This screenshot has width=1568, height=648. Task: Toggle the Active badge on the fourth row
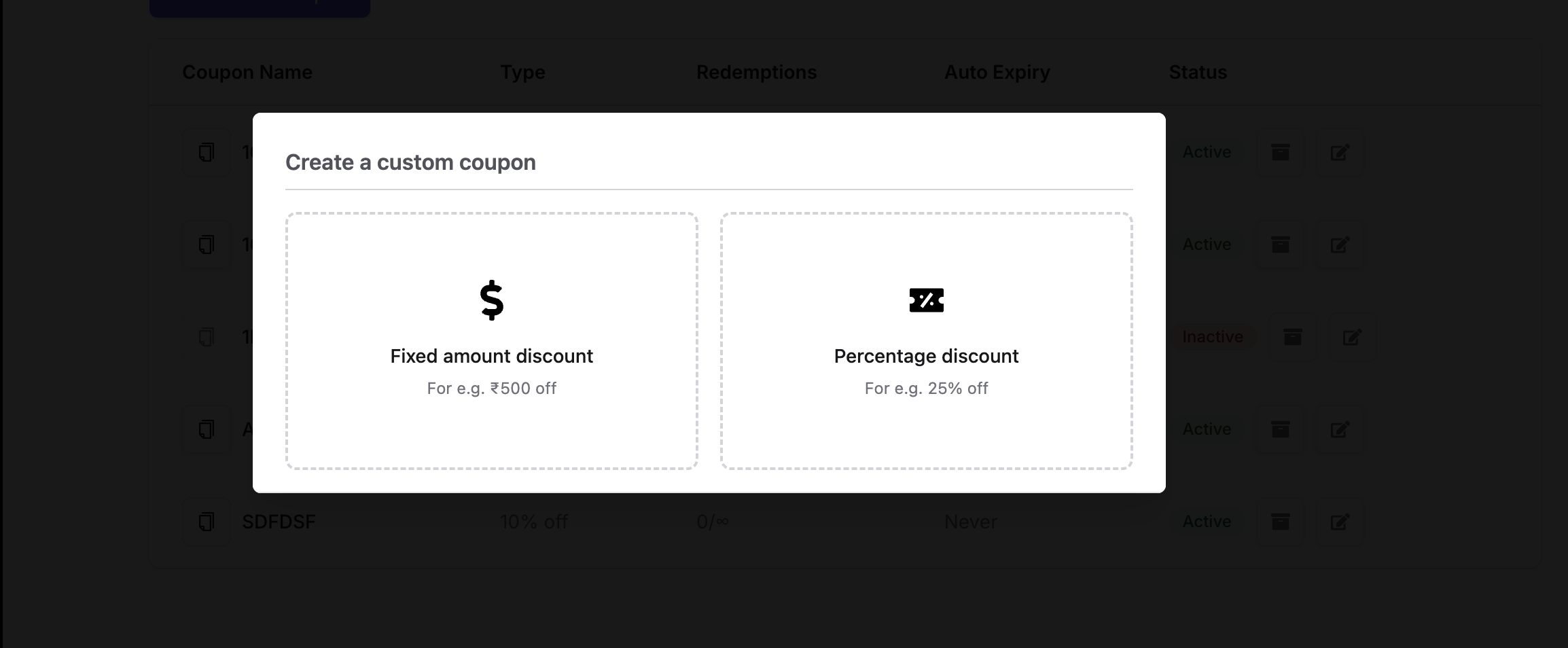point(1207,429)
